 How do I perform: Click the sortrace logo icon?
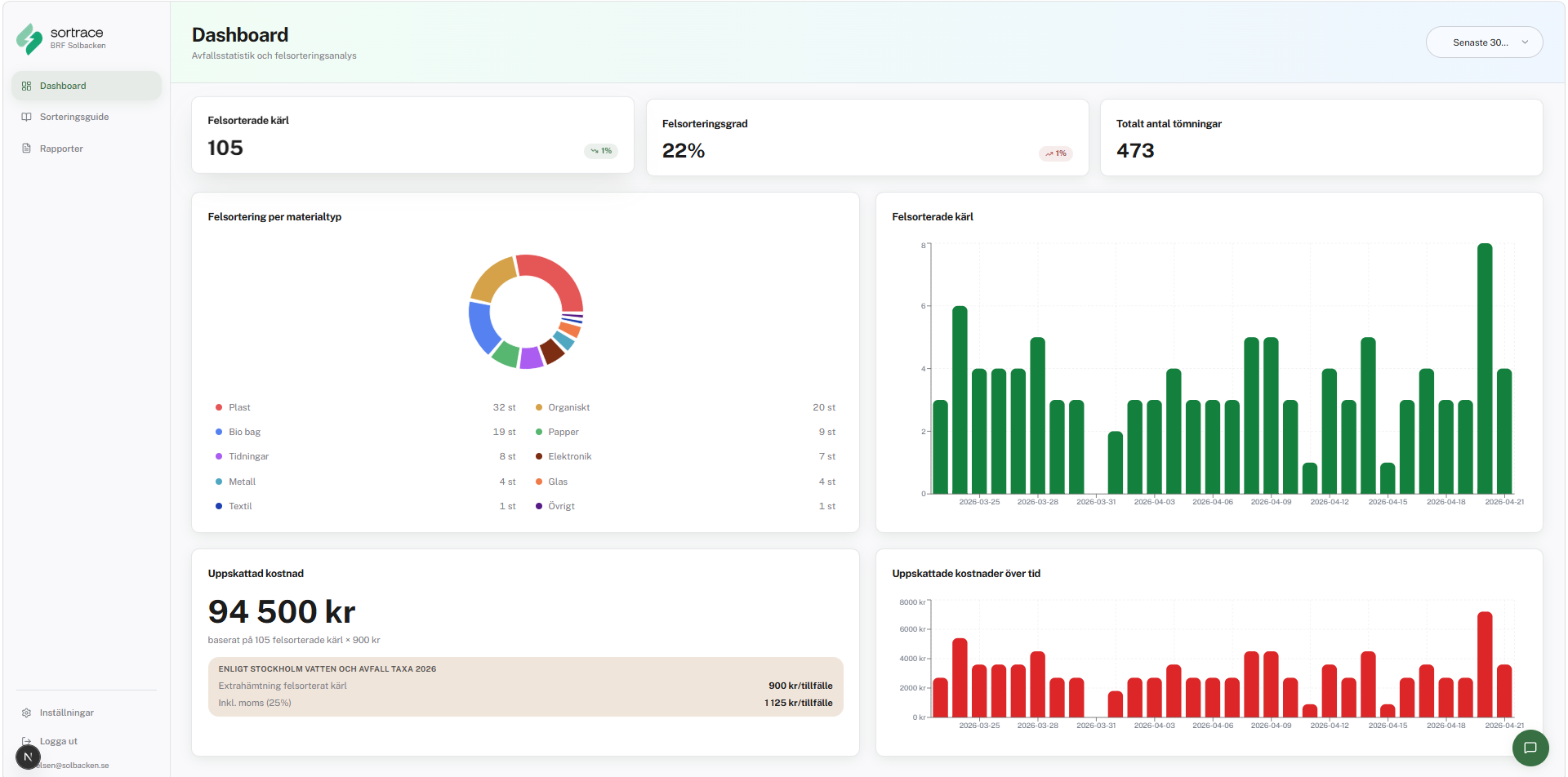tap(29, 37)
